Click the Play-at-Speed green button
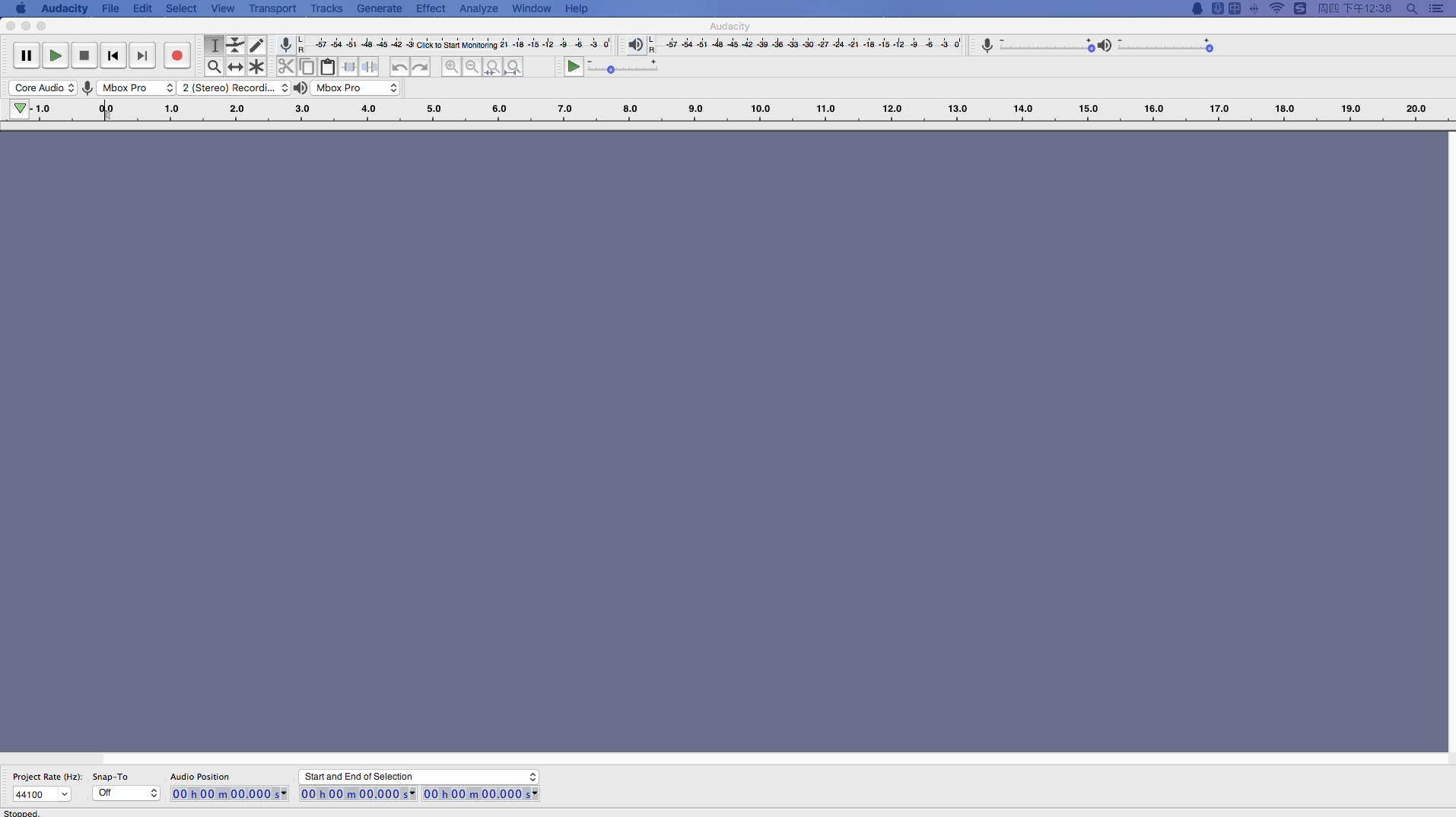 tap(574, 67)
